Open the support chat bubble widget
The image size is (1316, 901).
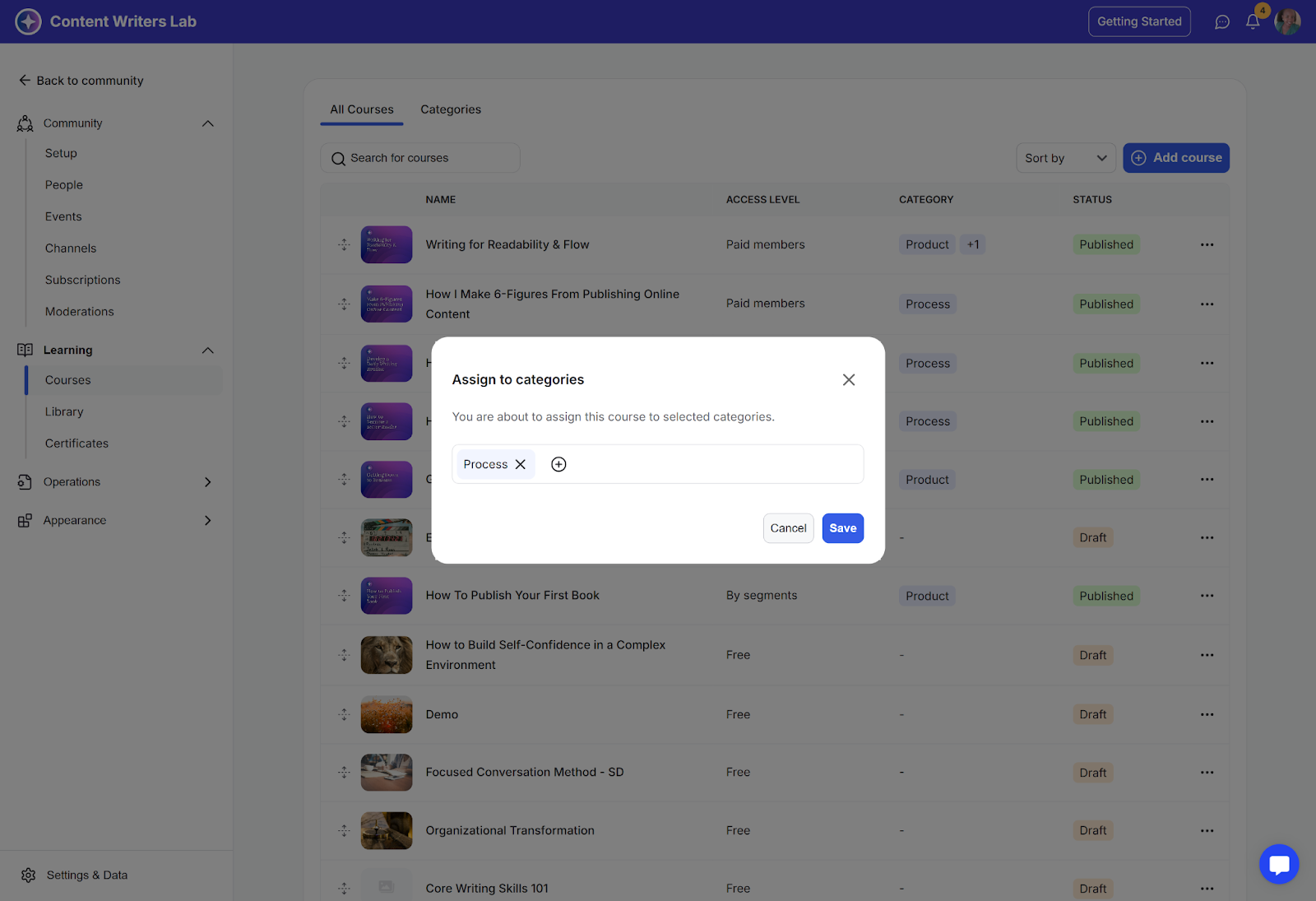tap(1278, 864)
